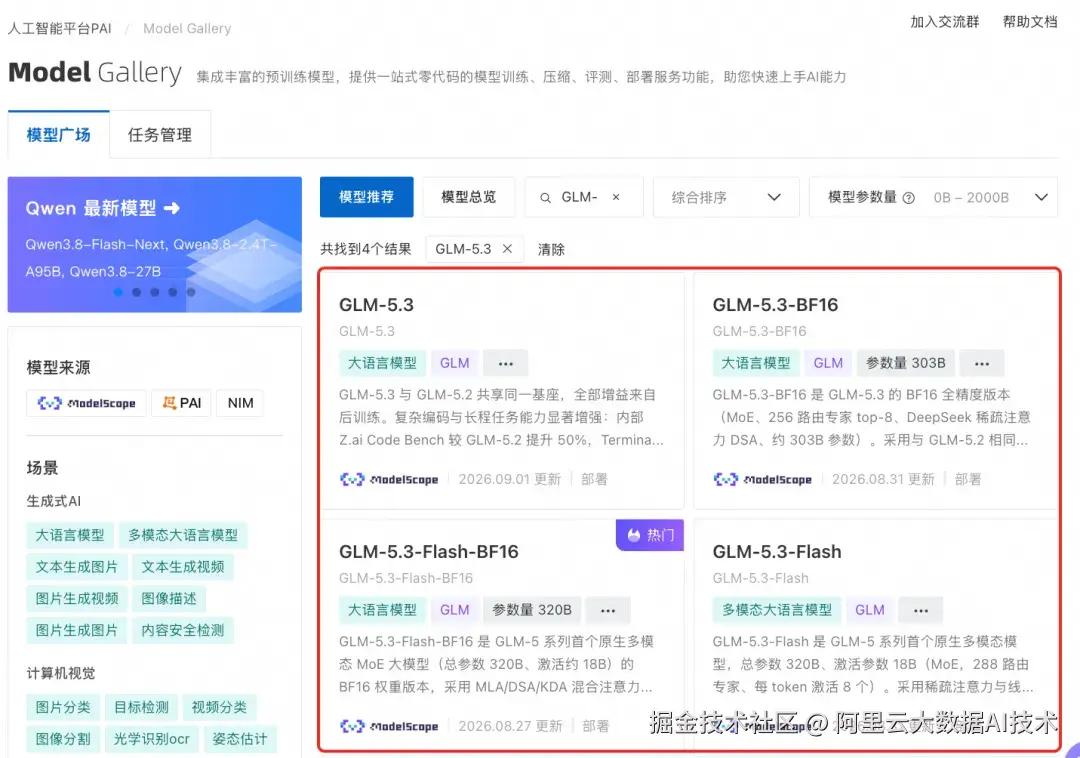This screenshot has width=1080, height=758.
Task: Filter by PAI model source
Action: coord(182,403)
